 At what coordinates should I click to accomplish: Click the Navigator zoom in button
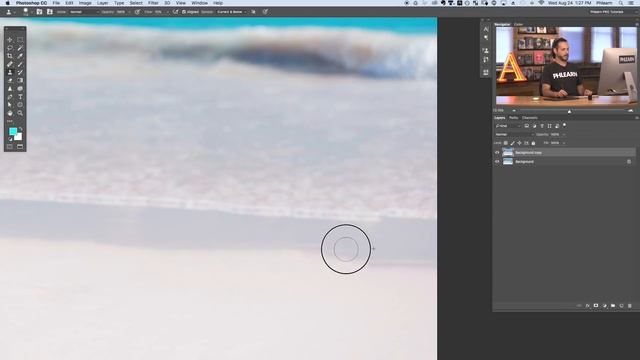631,111
